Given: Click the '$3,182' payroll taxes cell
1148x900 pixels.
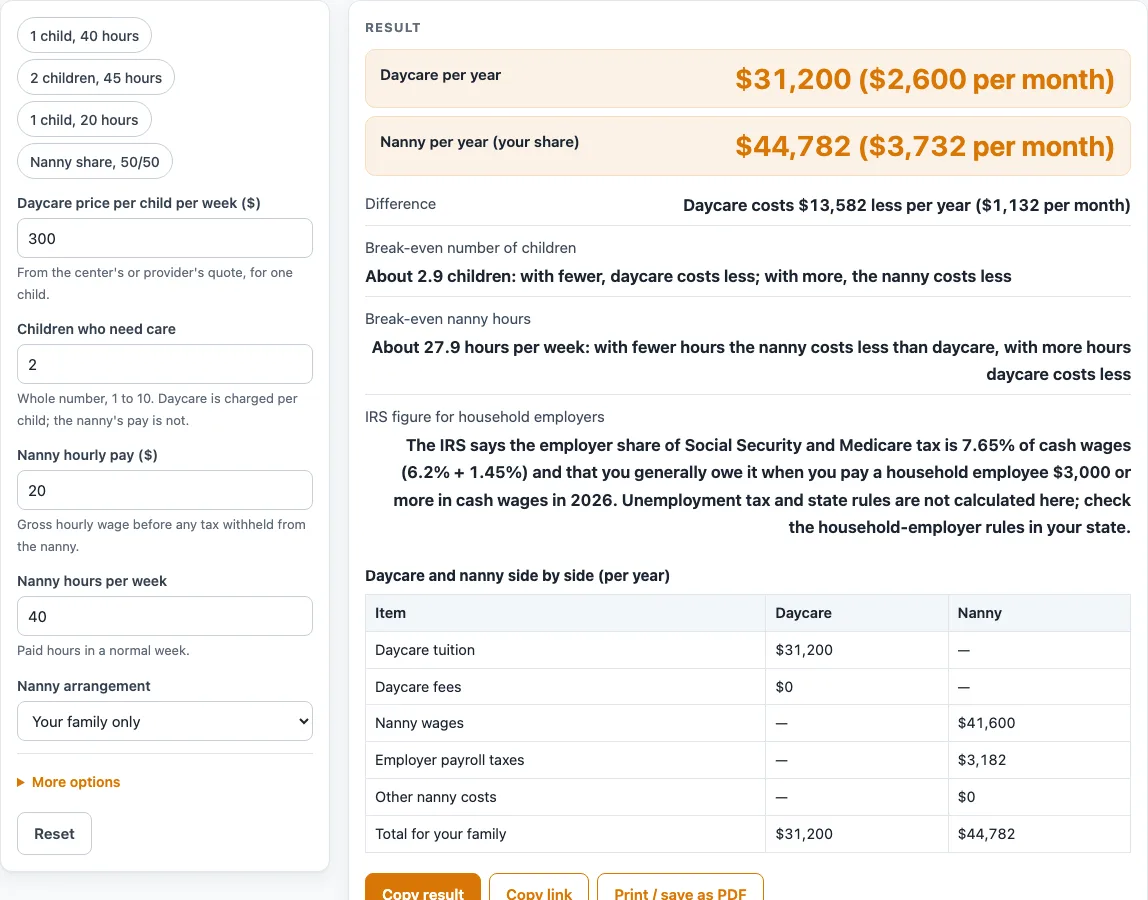Looking at the screenshot, I should (x=982, y=760).
